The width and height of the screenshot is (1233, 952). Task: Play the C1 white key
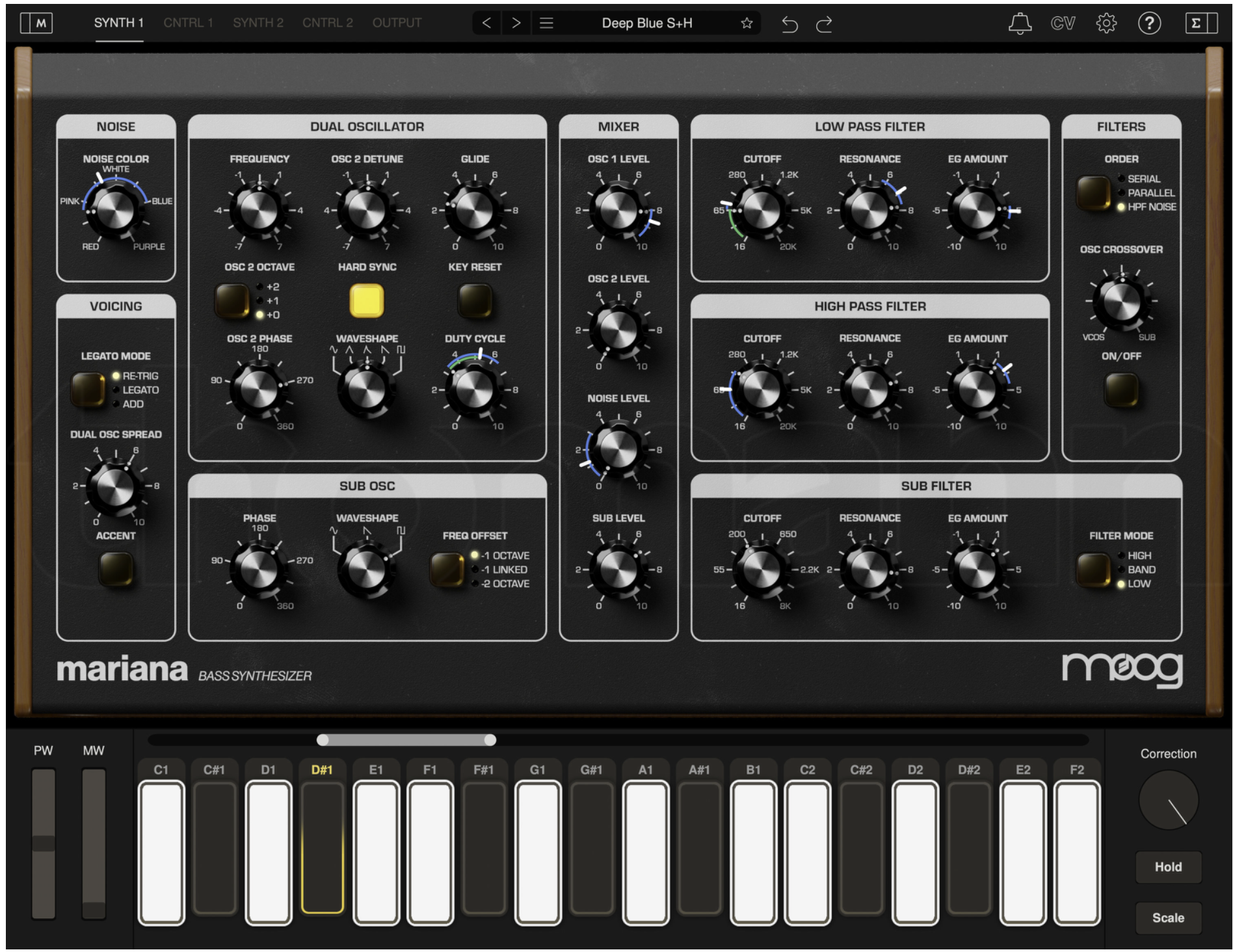tap(161, 853)
